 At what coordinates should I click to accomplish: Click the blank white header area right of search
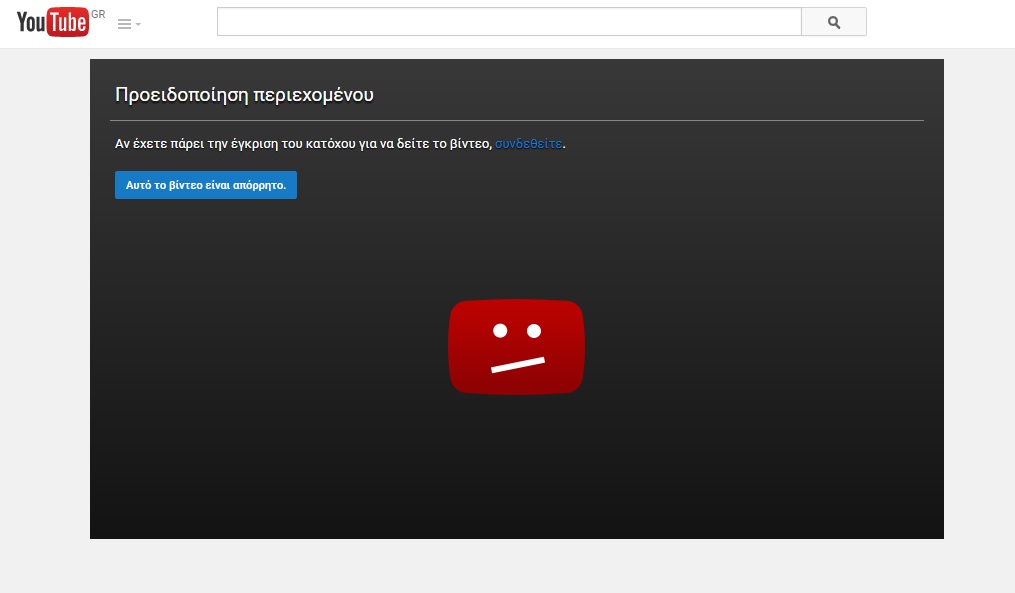point(940,24)
